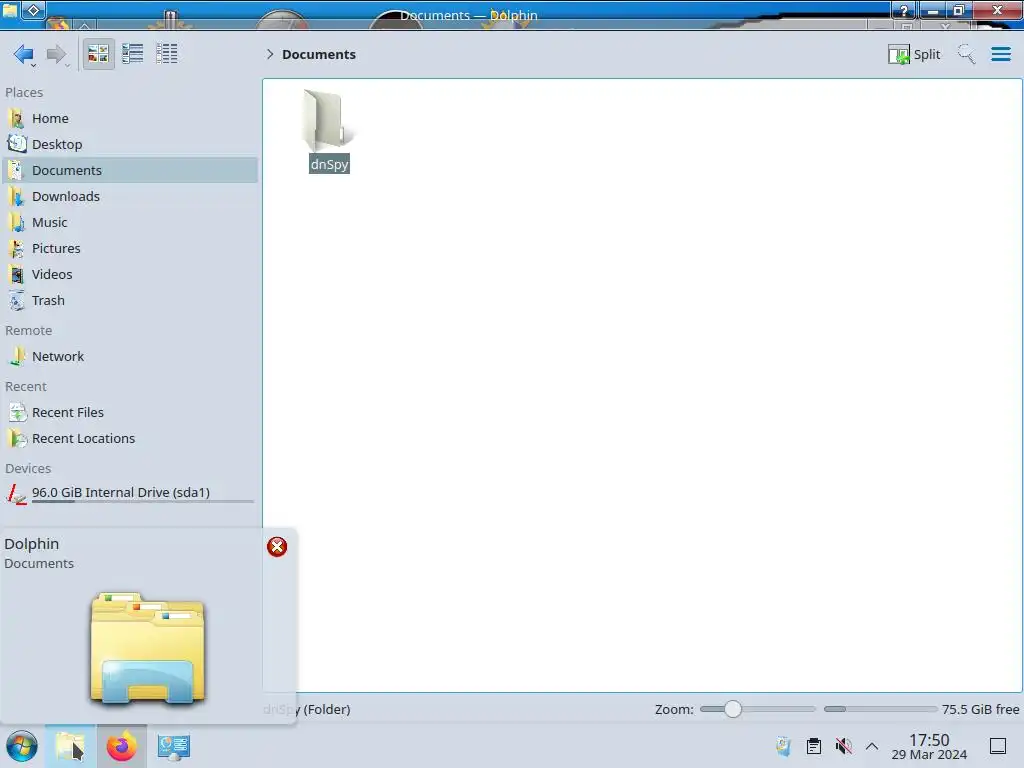Open the search magnifier tool
This screenshot has width=1024, height=768.
coord(966,54)
